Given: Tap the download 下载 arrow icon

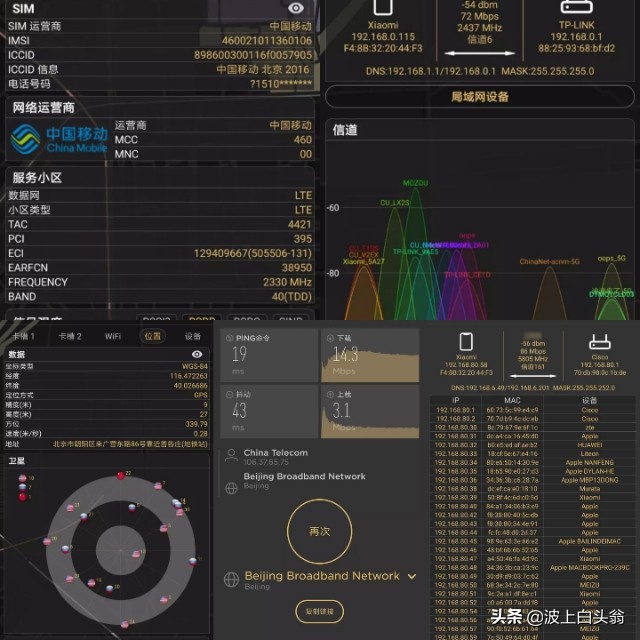Looking at the screenshot, I should coord(330,338).
